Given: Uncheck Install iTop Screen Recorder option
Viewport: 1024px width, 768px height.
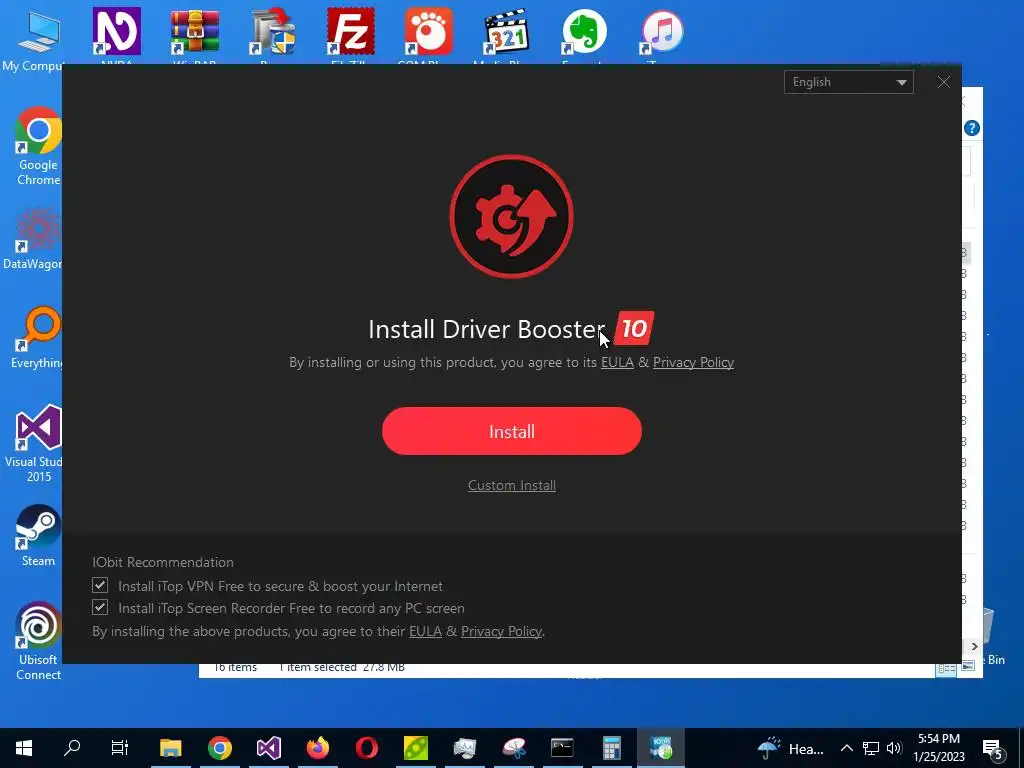Looking at the screenshot, I should 100,607.
